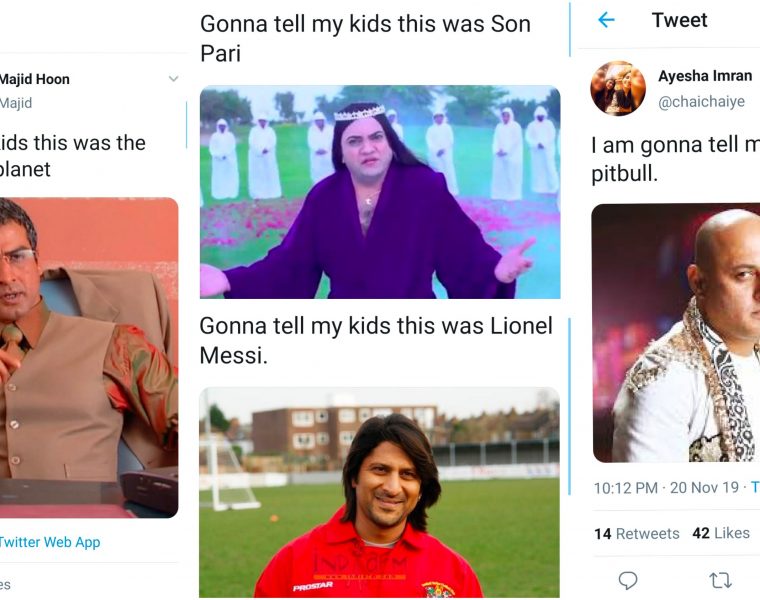This screenshot has width=760, height=600.
Task: Open Ayesha Imran's profile picture
Action: [618, 88]
